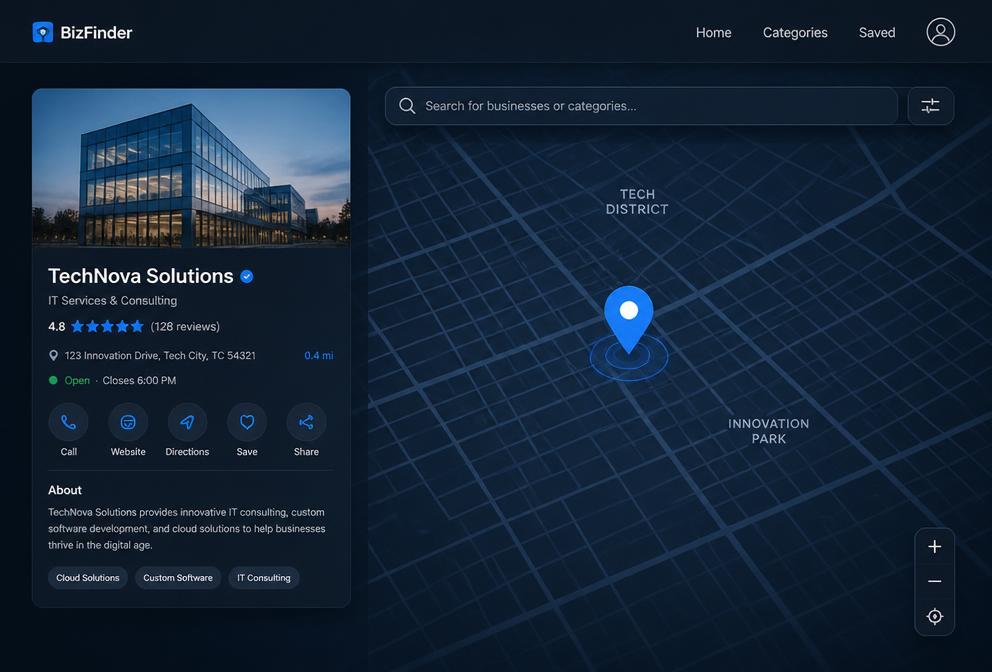Open the map filter settings icon
Image resolution: width=992 pixels, height=672 pixels.
pos(930,106)
